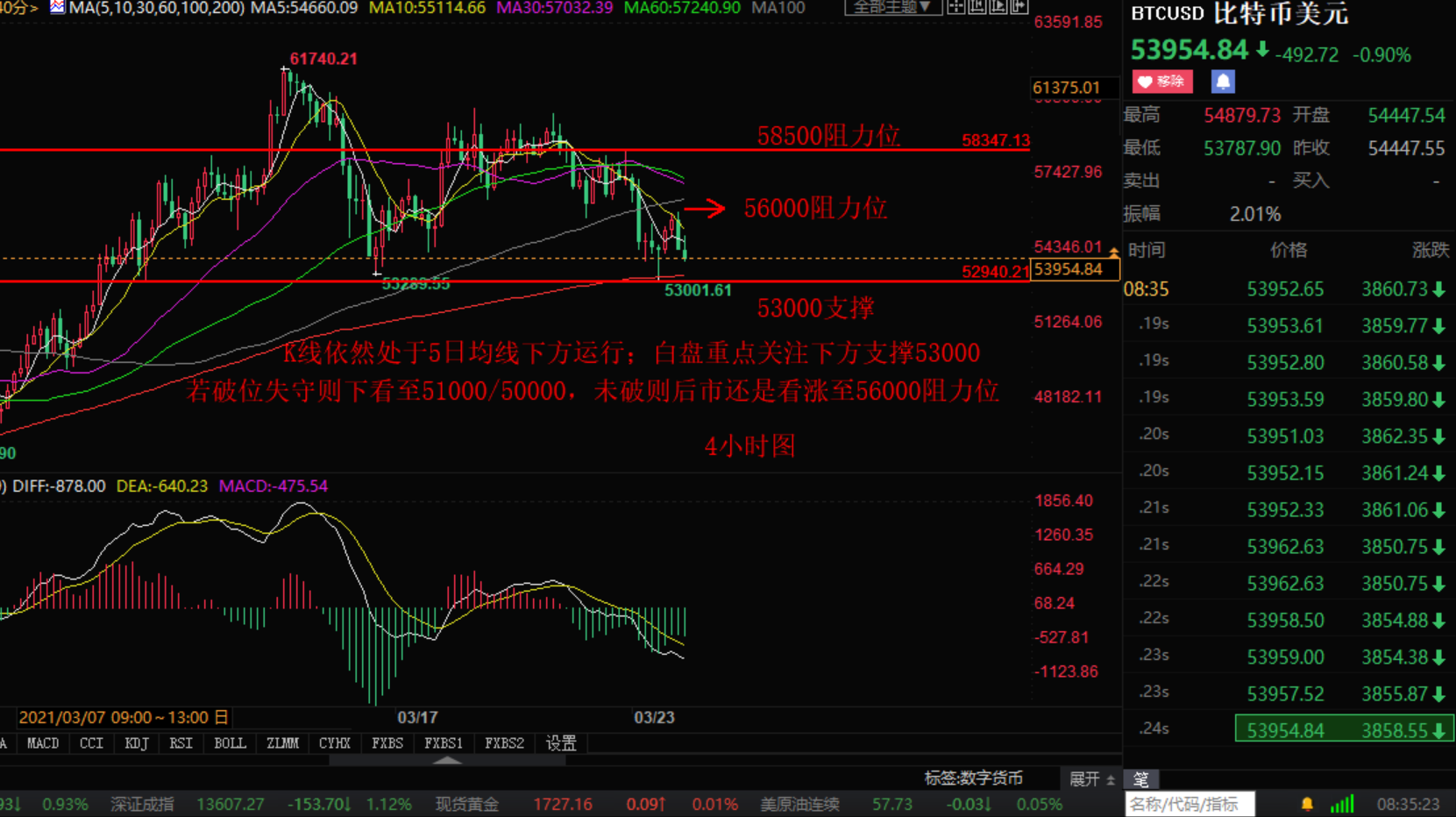Click the 涨跌 column header

click(x=1431, y=250)
